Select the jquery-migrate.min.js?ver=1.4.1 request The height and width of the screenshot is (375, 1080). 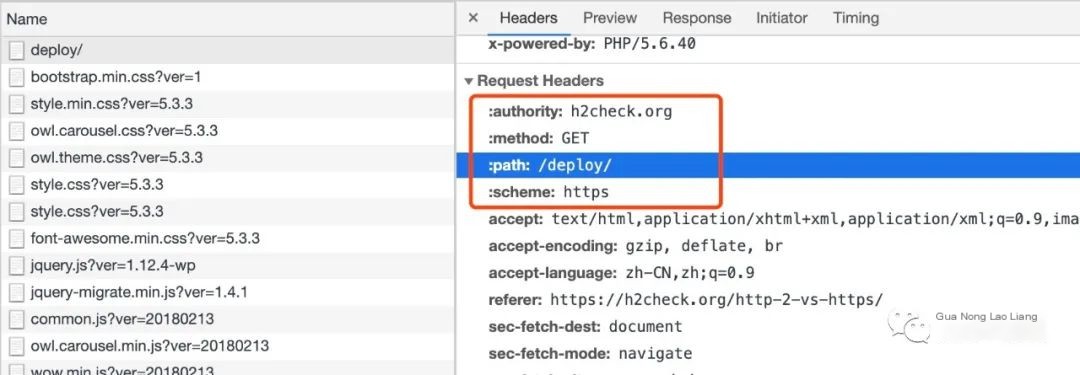[227, 293]
